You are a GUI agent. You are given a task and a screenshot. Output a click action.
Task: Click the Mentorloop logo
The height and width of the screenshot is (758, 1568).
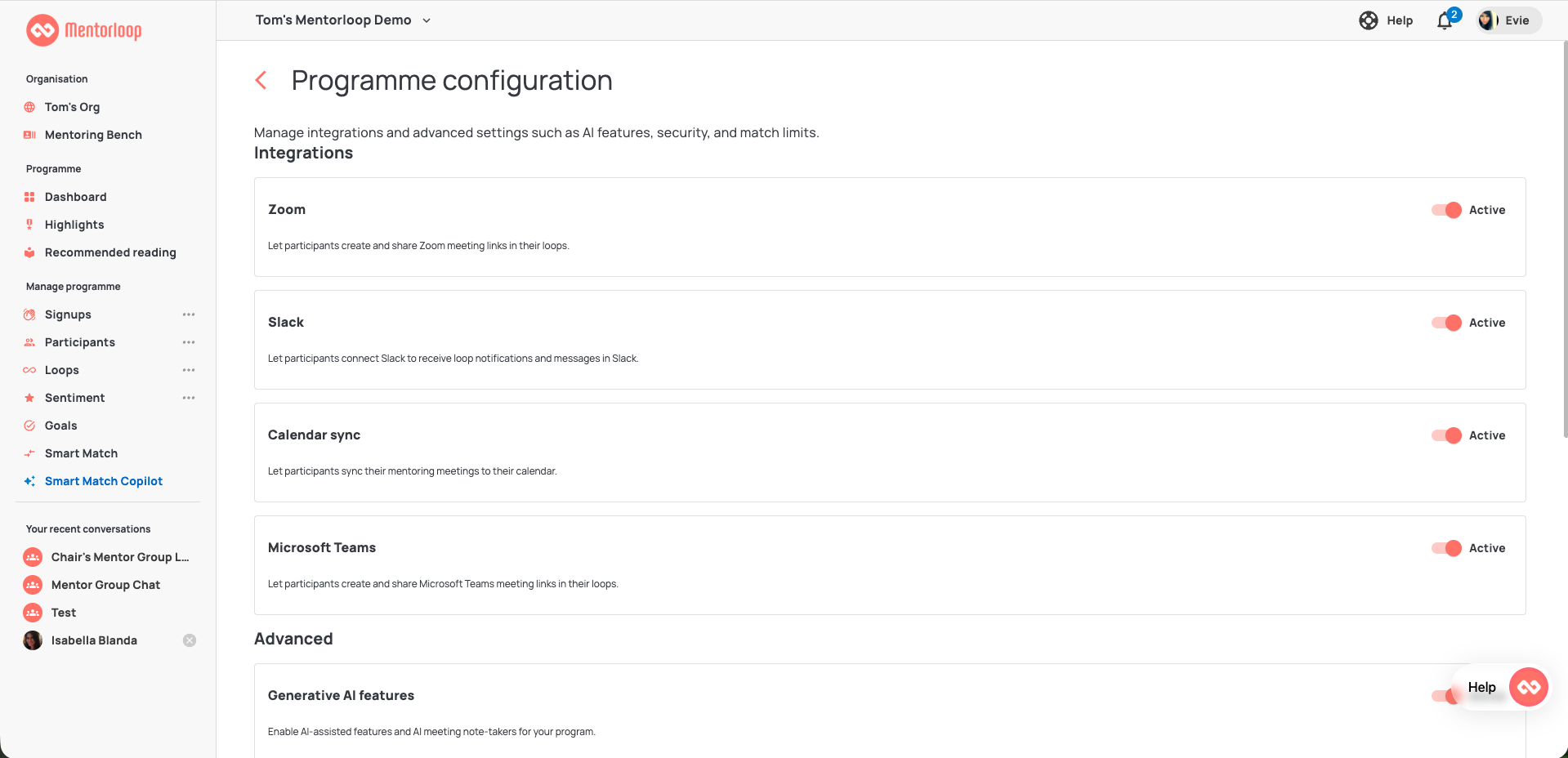(x=84, y=30)
